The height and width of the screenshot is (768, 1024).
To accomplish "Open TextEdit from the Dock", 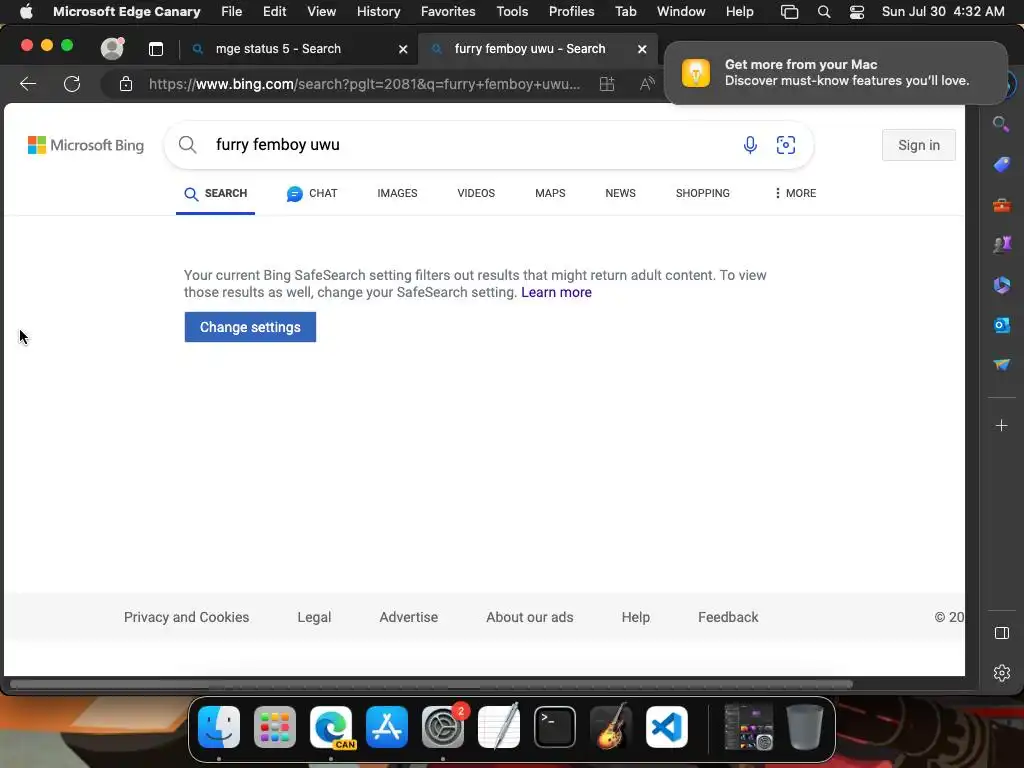I will pyautogui.click(x=499, y=727).
